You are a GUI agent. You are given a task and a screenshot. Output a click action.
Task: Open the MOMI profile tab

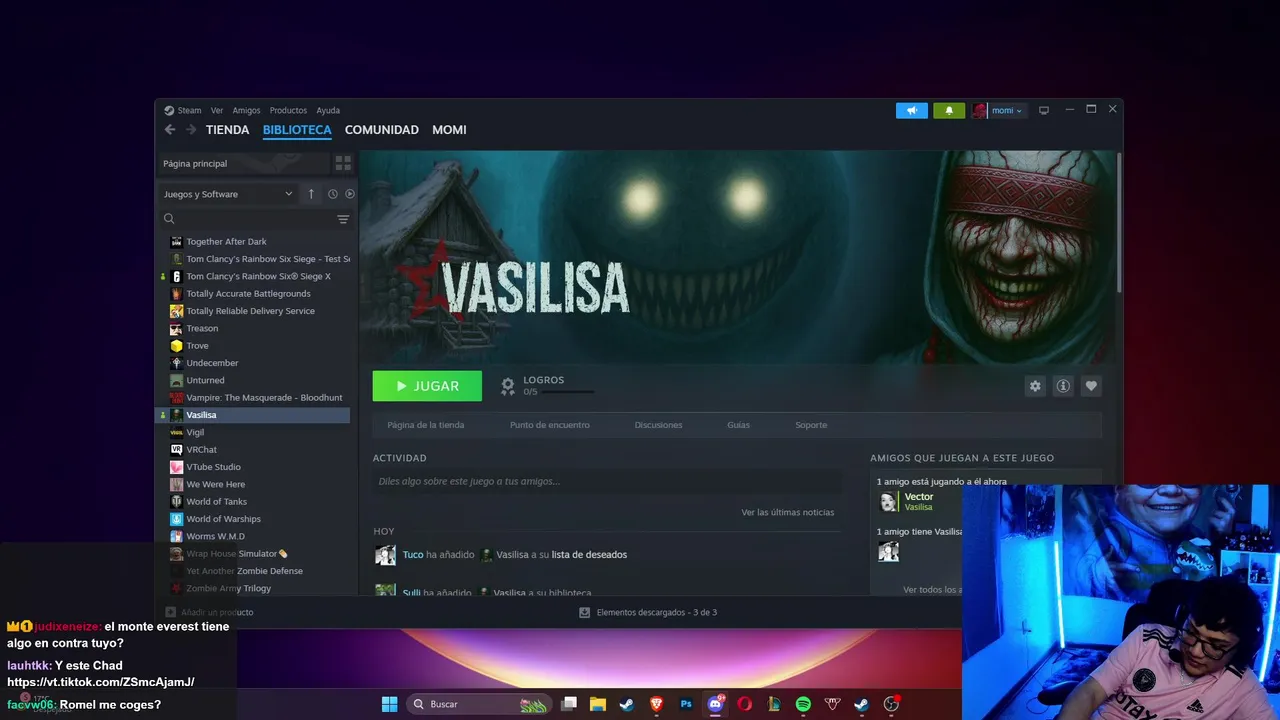pos(449,130)
